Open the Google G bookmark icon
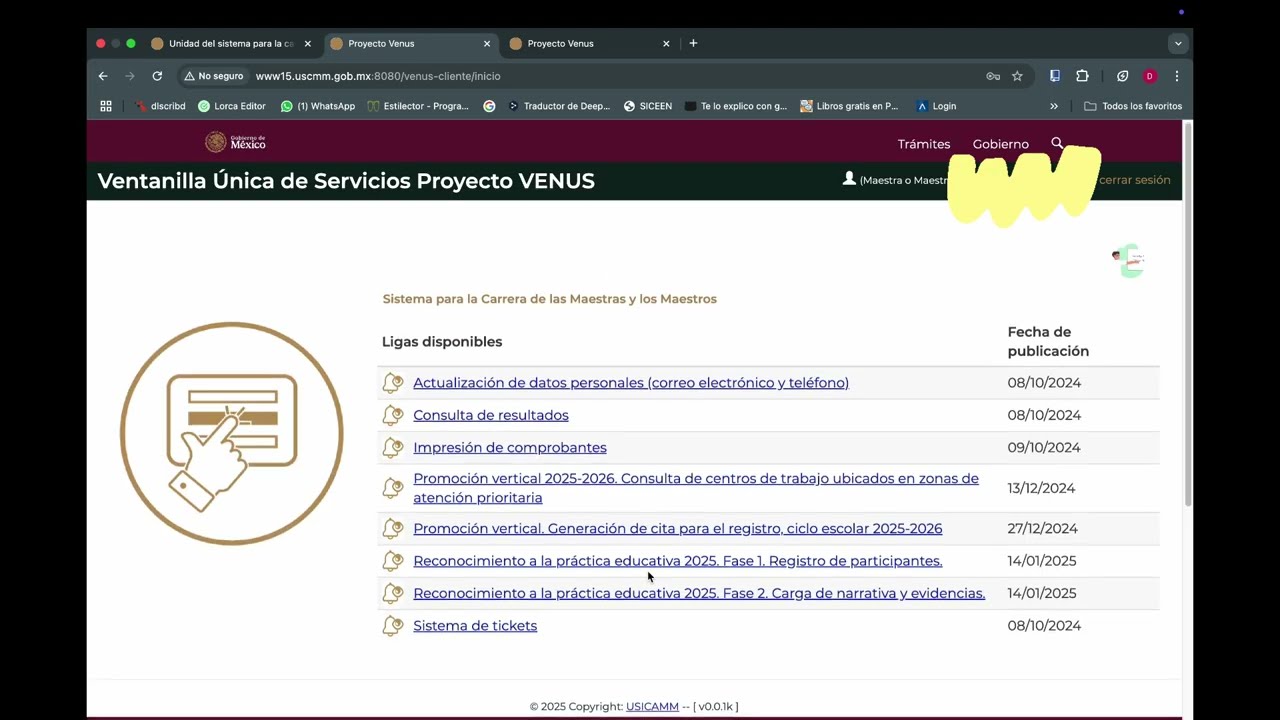Image resolution: width=1280 pixels, height=720 pixels. pyautogui.click(x=489, y=106)
